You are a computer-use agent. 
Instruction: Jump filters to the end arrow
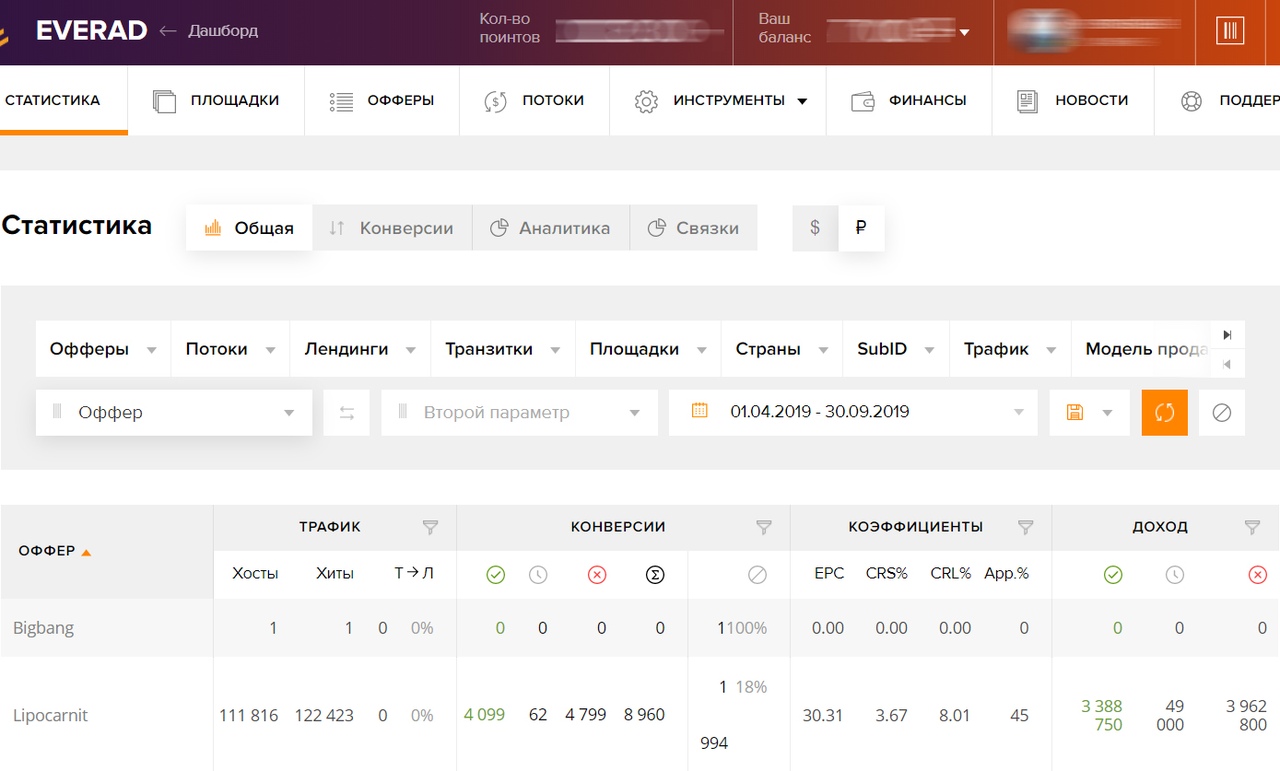coord(1227,335)
